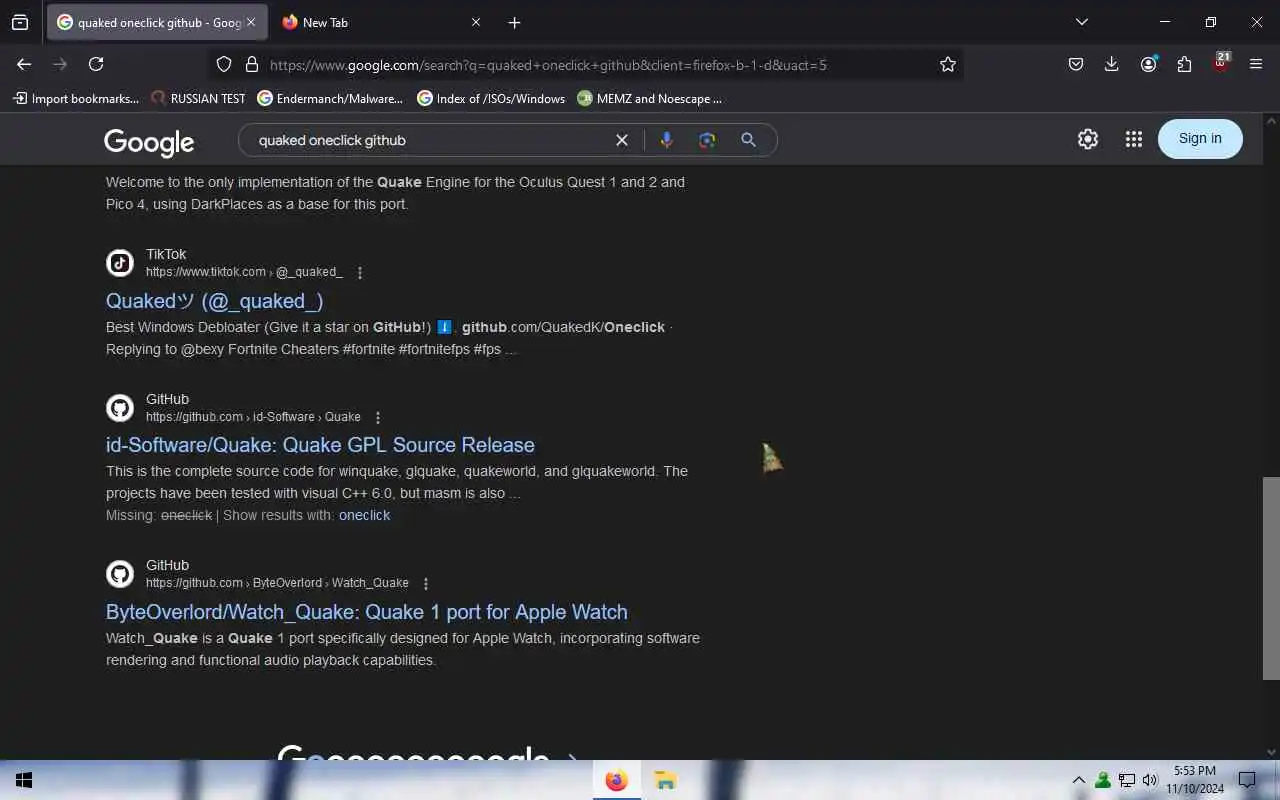Click the page vertical scrollbar thumb
The width and height of the screenshot is (1280, 800).
pyautogui.click(x=1271, y=579)
